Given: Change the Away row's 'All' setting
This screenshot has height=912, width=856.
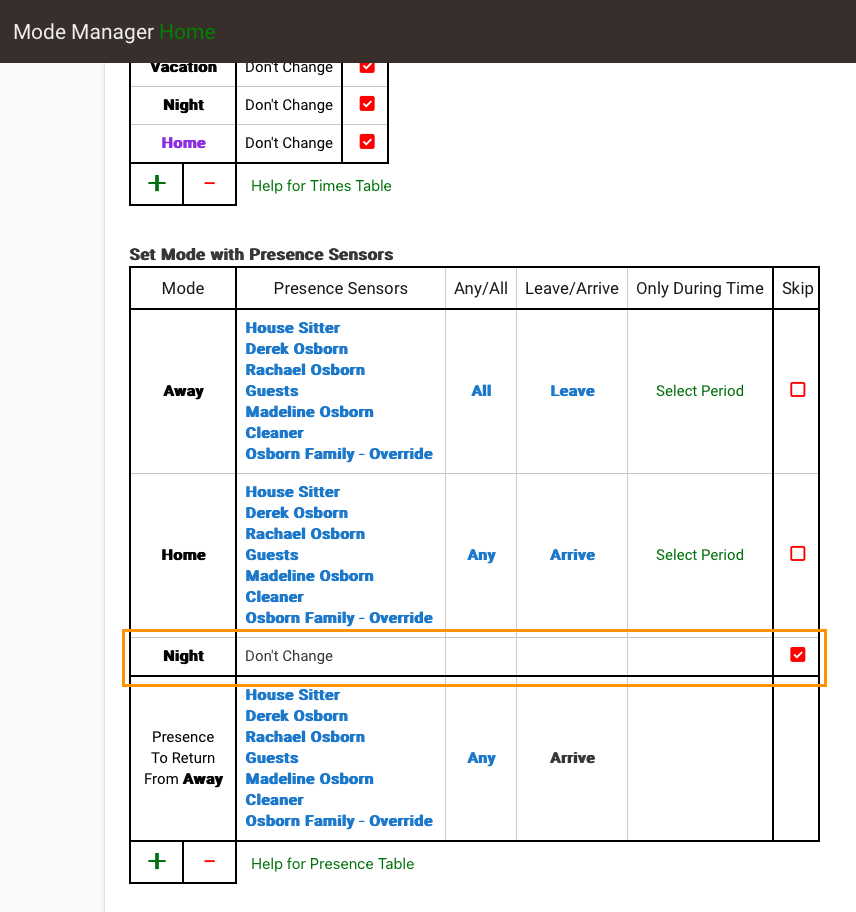Looking at the screenshot, I should [x=481, y=391].
